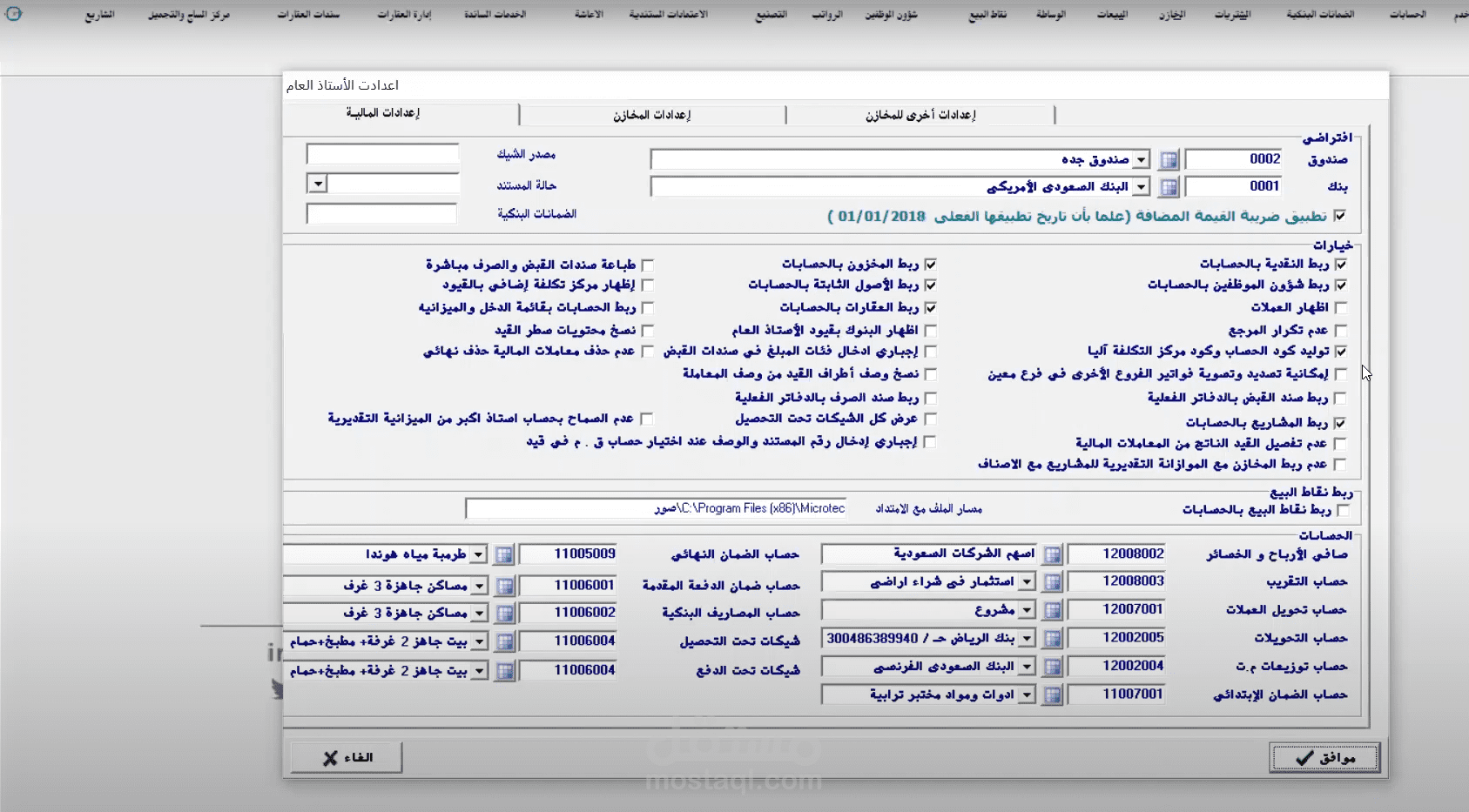Open lookup icon beside حساب الضمان النهائي 11005009
The image size is (1469, 812).
point(504,554)
